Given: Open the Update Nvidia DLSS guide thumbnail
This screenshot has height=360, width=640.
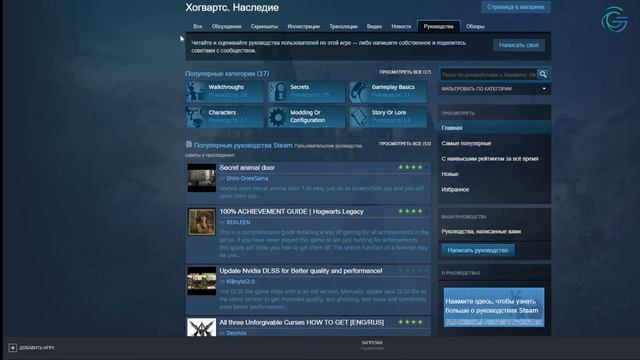Looking at the screenshot, I should tap(202, 281).
